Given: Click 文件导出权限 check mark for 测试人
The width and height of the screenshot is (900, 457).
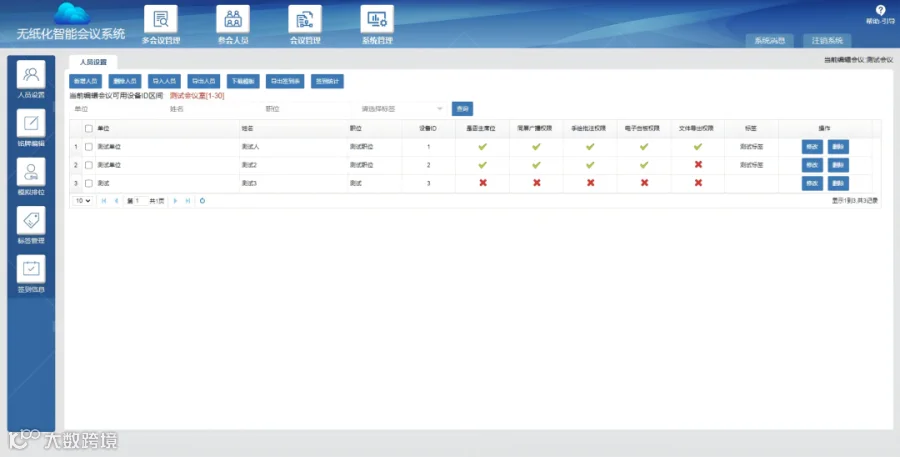Looking at the screenshot, I should 698,147.
